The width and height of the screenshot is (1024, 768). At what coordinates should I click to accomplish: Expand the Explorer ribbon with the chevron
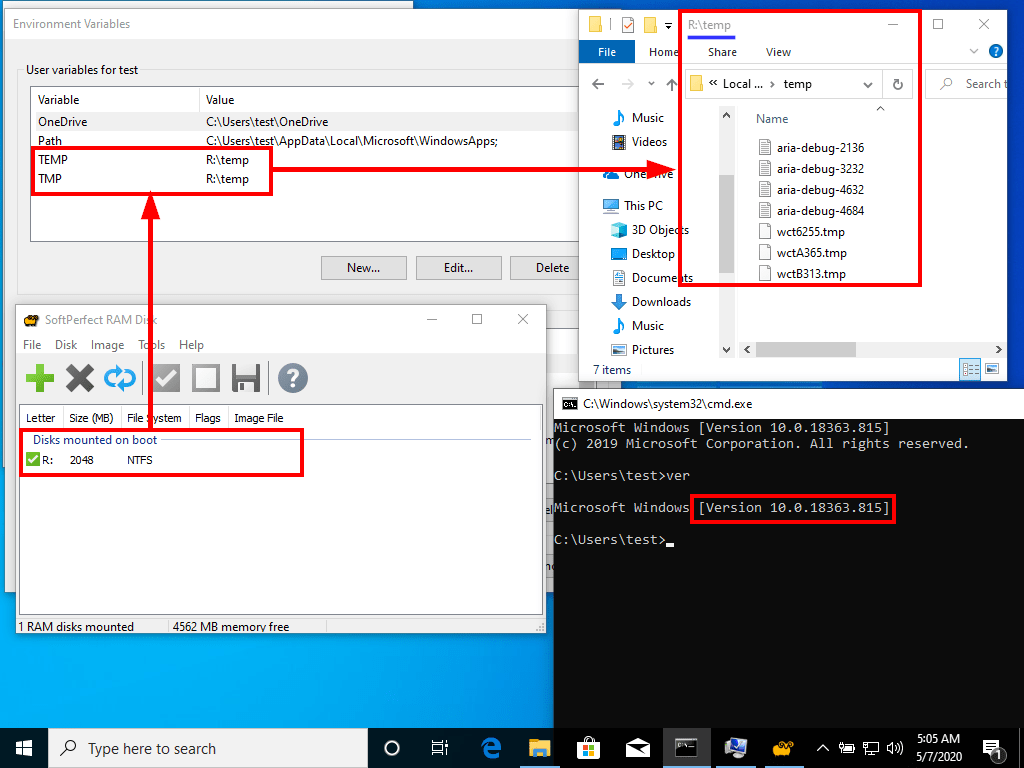(974, 51)
